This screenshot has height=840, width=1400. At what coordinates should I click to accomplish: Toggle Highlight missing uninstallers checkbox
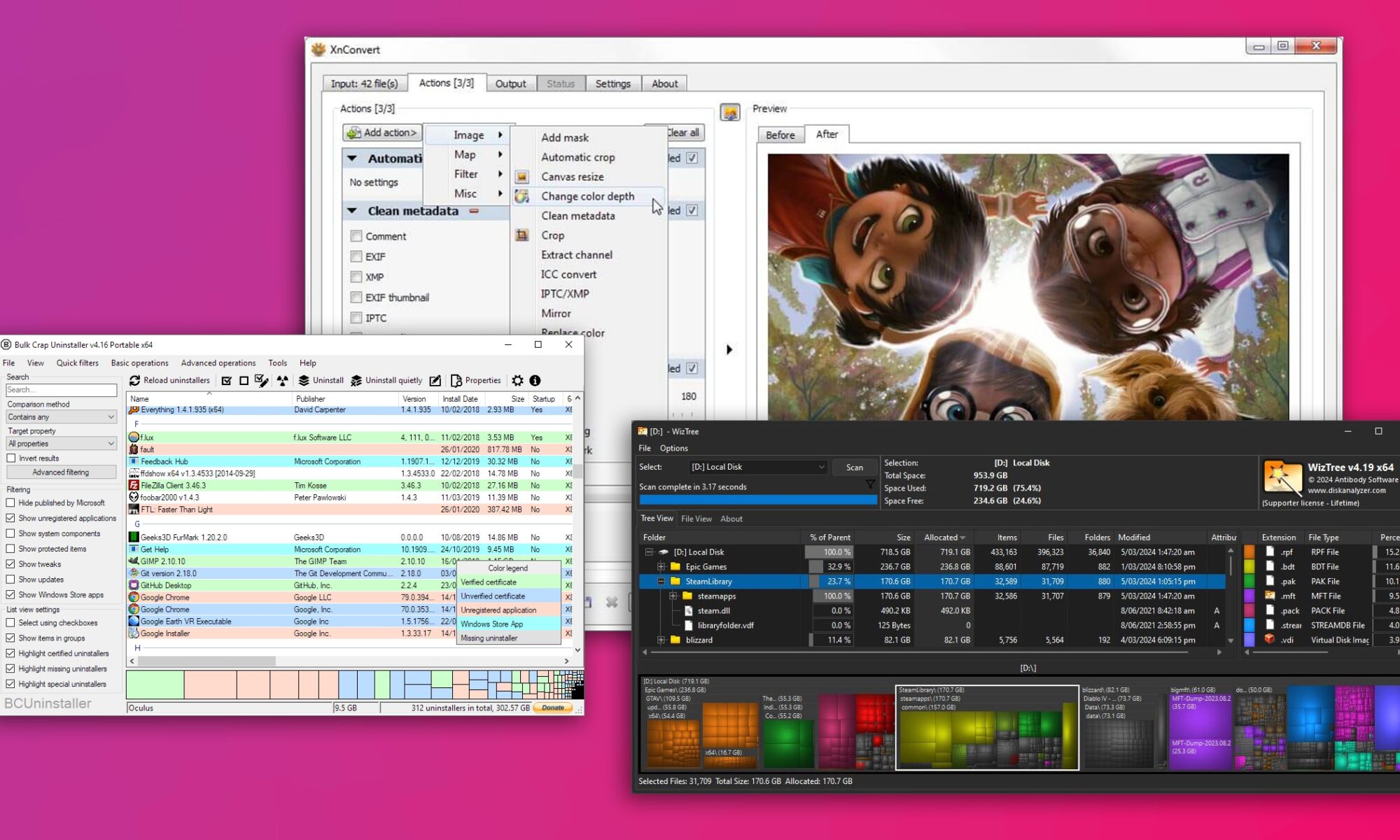point(10,668)
